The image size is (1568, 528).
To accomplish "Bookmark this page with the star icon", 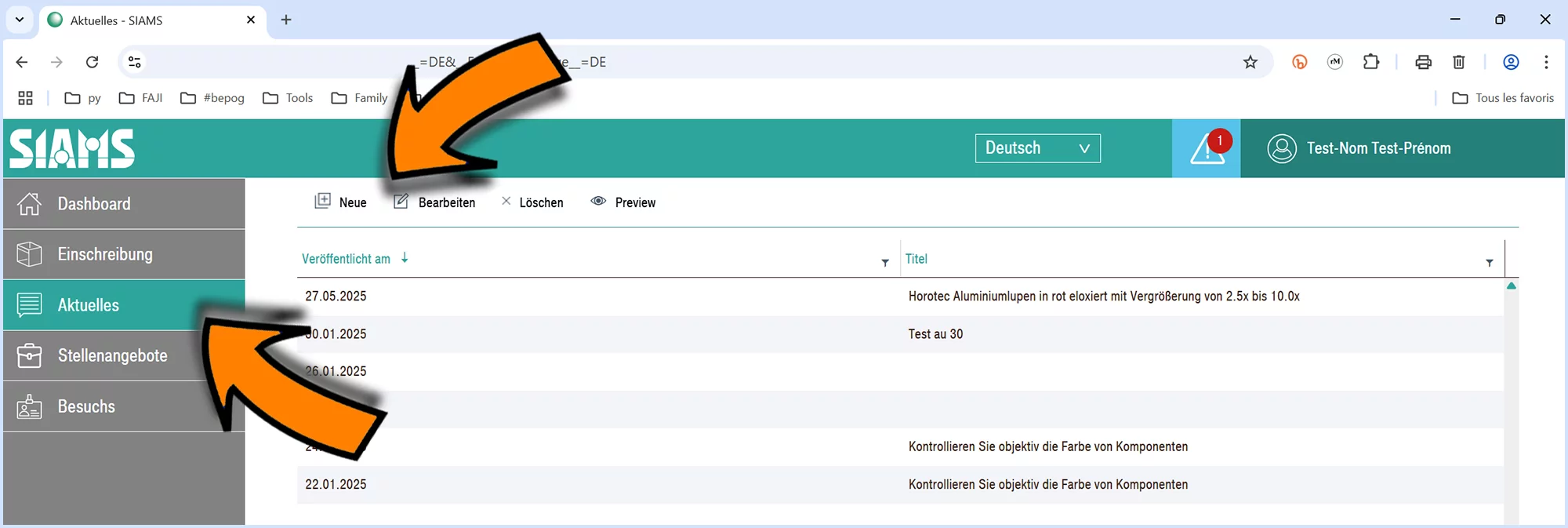I will [1250, 62].
